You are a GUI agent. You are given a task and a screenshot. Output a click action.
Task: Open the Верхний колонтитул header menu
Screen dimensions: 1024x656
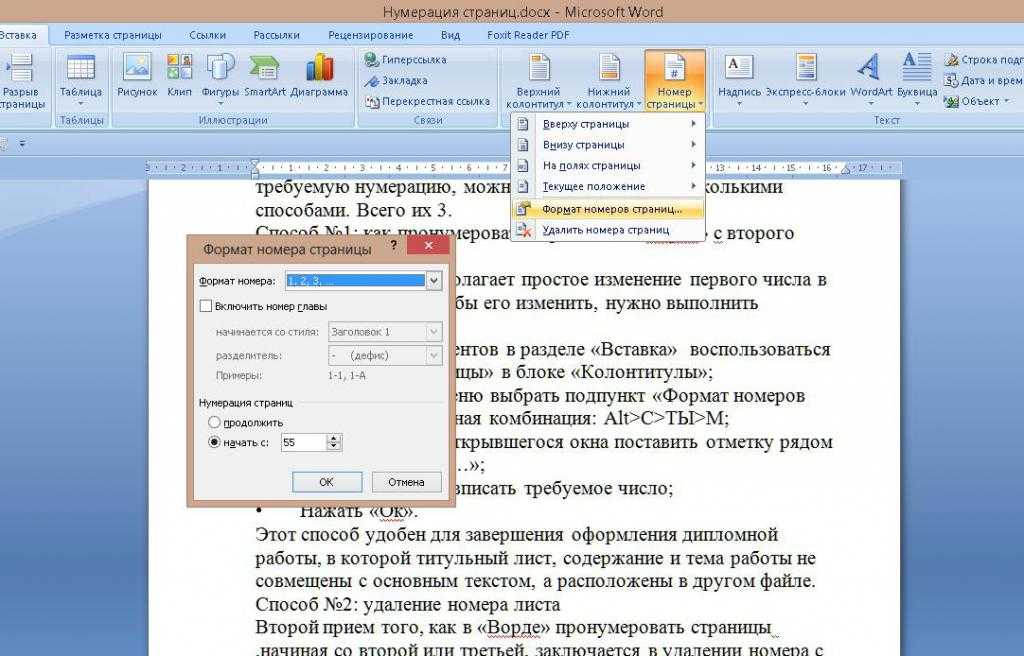pyautogui.click(x=538, y=82)
